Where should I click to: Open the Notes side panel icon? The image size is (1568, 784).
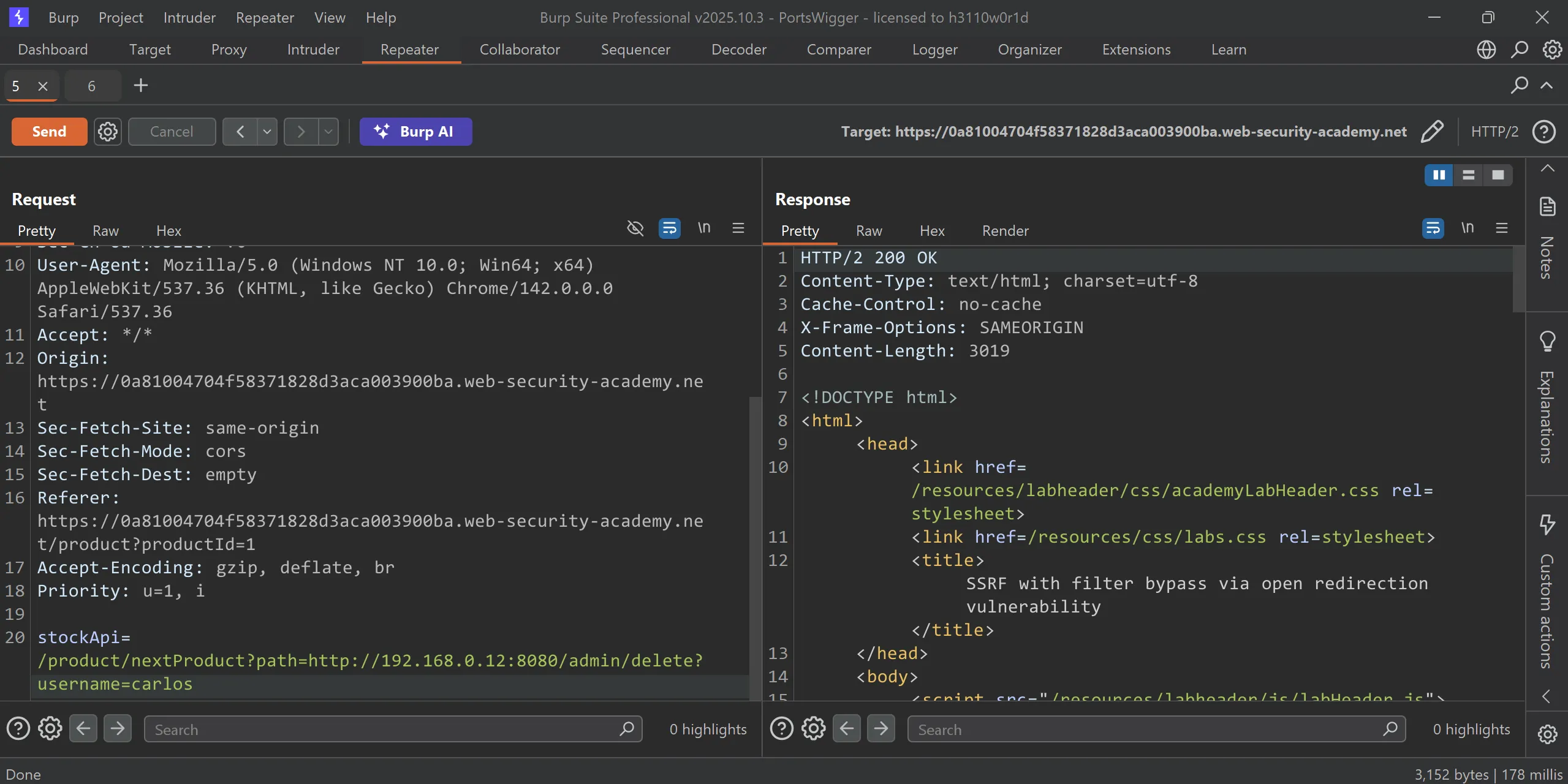pos(1547,207)
